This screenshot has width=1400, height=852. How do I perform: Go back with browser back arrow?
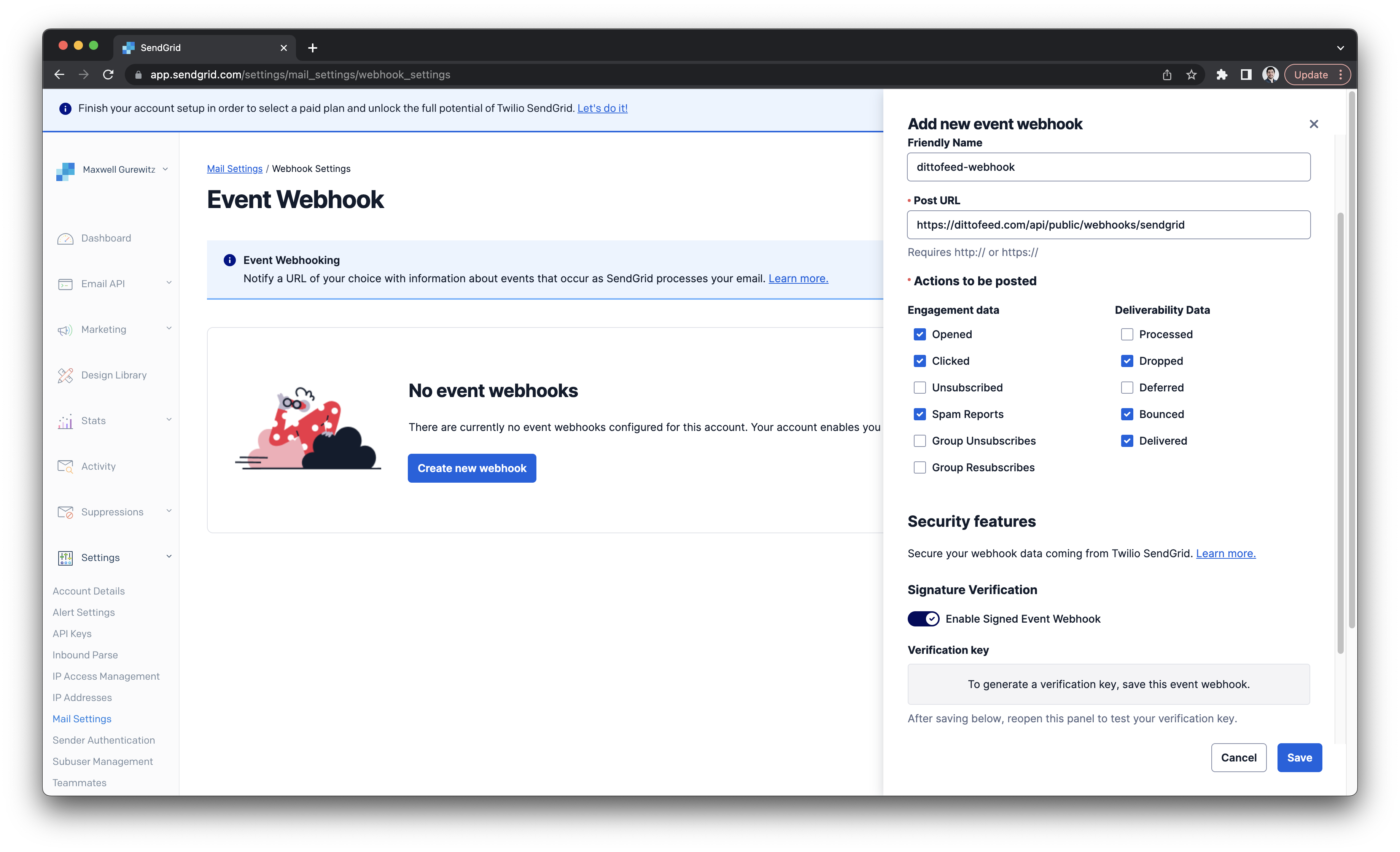tap(59, 75)
